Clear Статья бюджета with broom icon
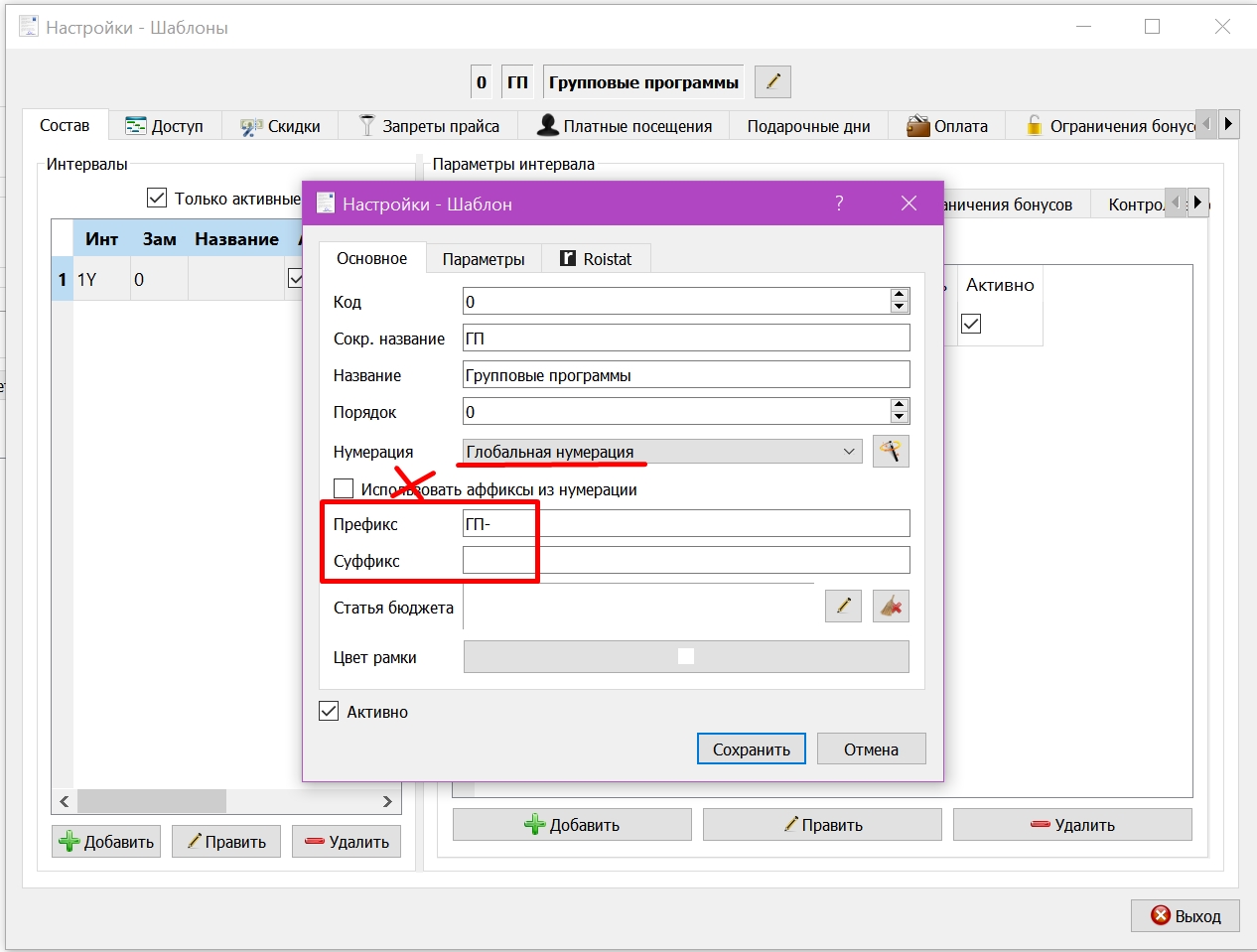This screenshot has width=1257, height=952. point(891,607)
